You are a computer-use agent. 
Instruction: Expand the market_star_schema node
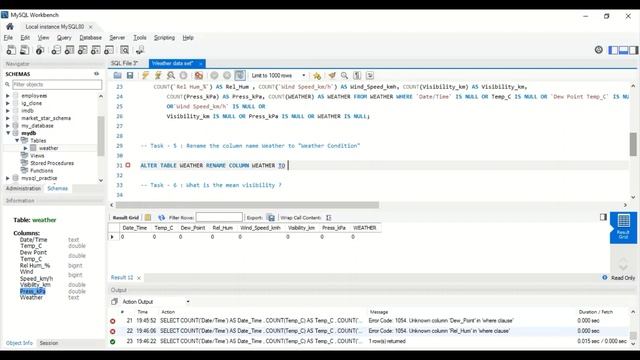(8, 118)
